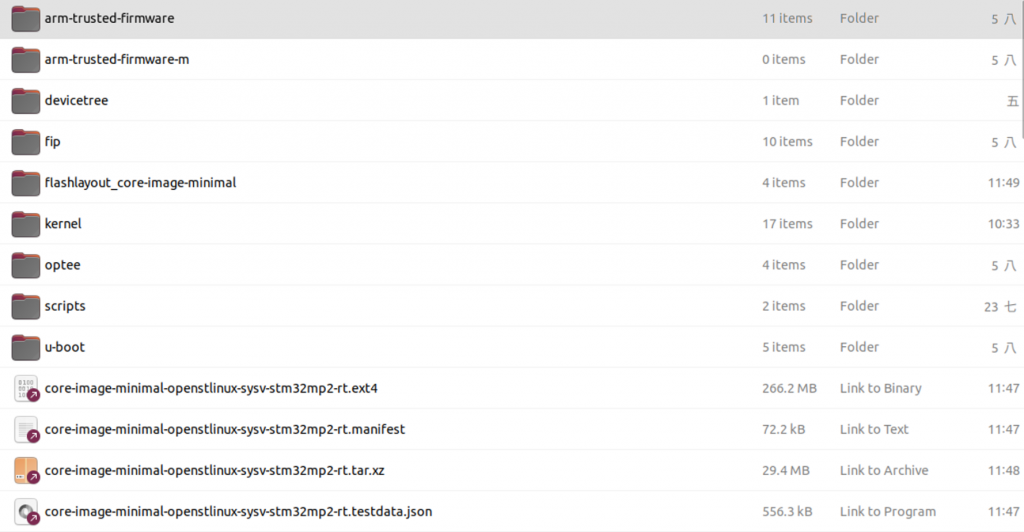The width and height of the screenshot is (1024, 532).
Task: Click the '5 items' size cell
Action: [x=784, y=347]
